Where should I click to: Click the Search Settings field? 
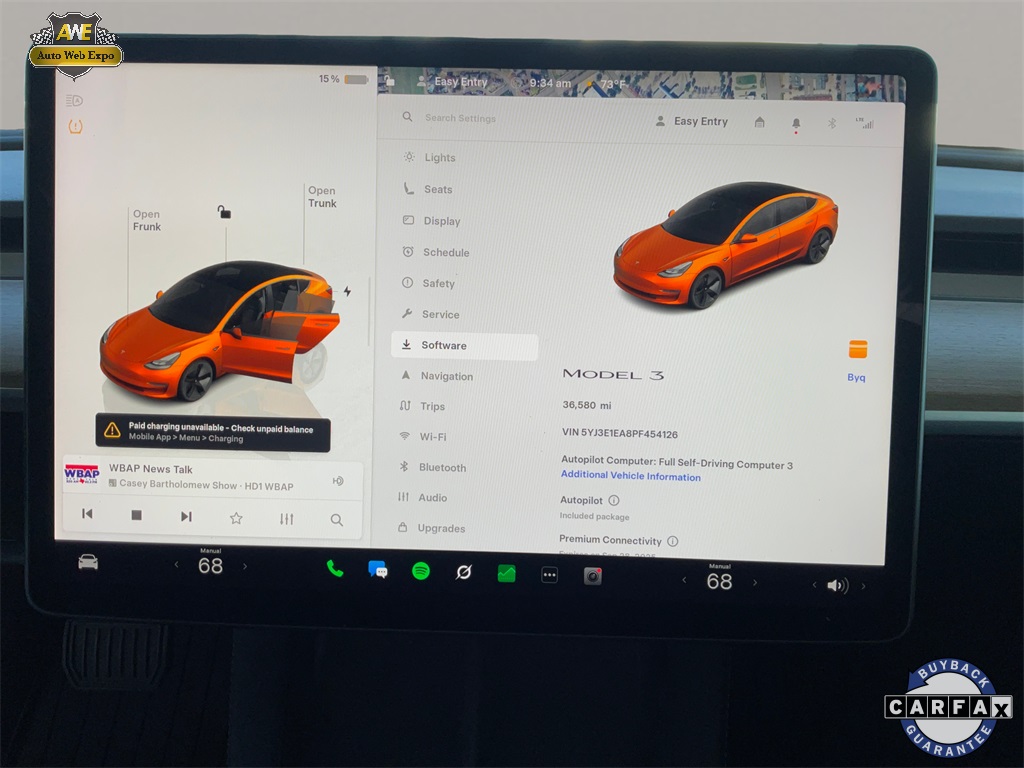(x=460, y=118)
